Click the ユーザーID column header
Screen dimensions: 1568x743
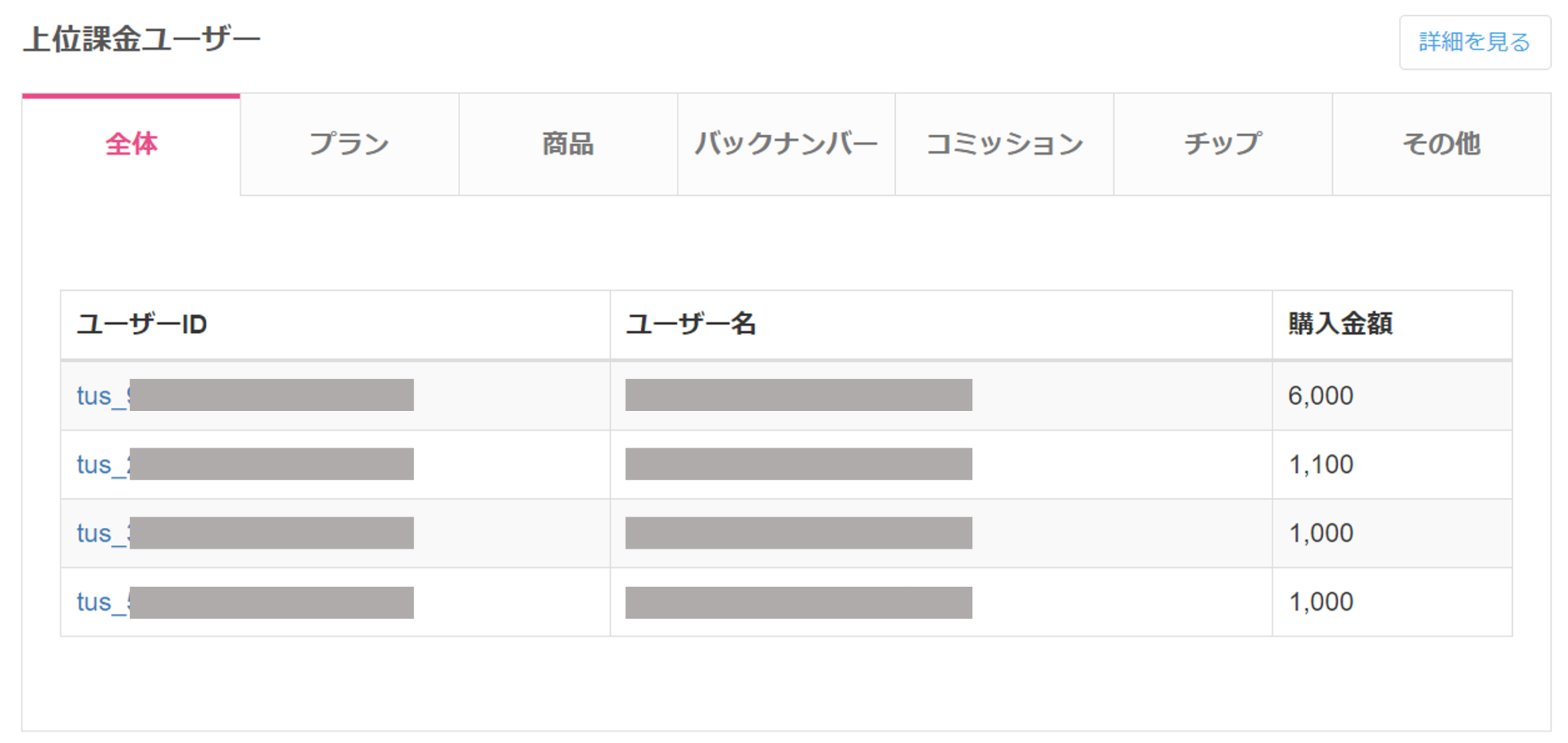click(142, 324)
